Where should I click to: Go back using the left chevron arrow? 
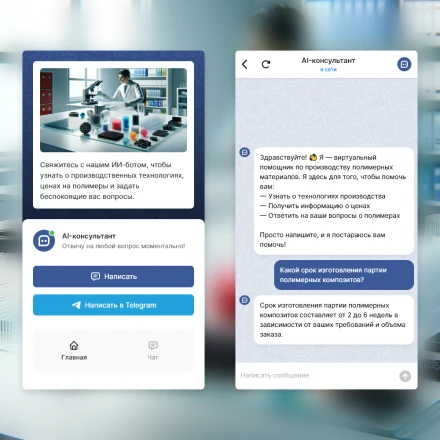point(245,64)
